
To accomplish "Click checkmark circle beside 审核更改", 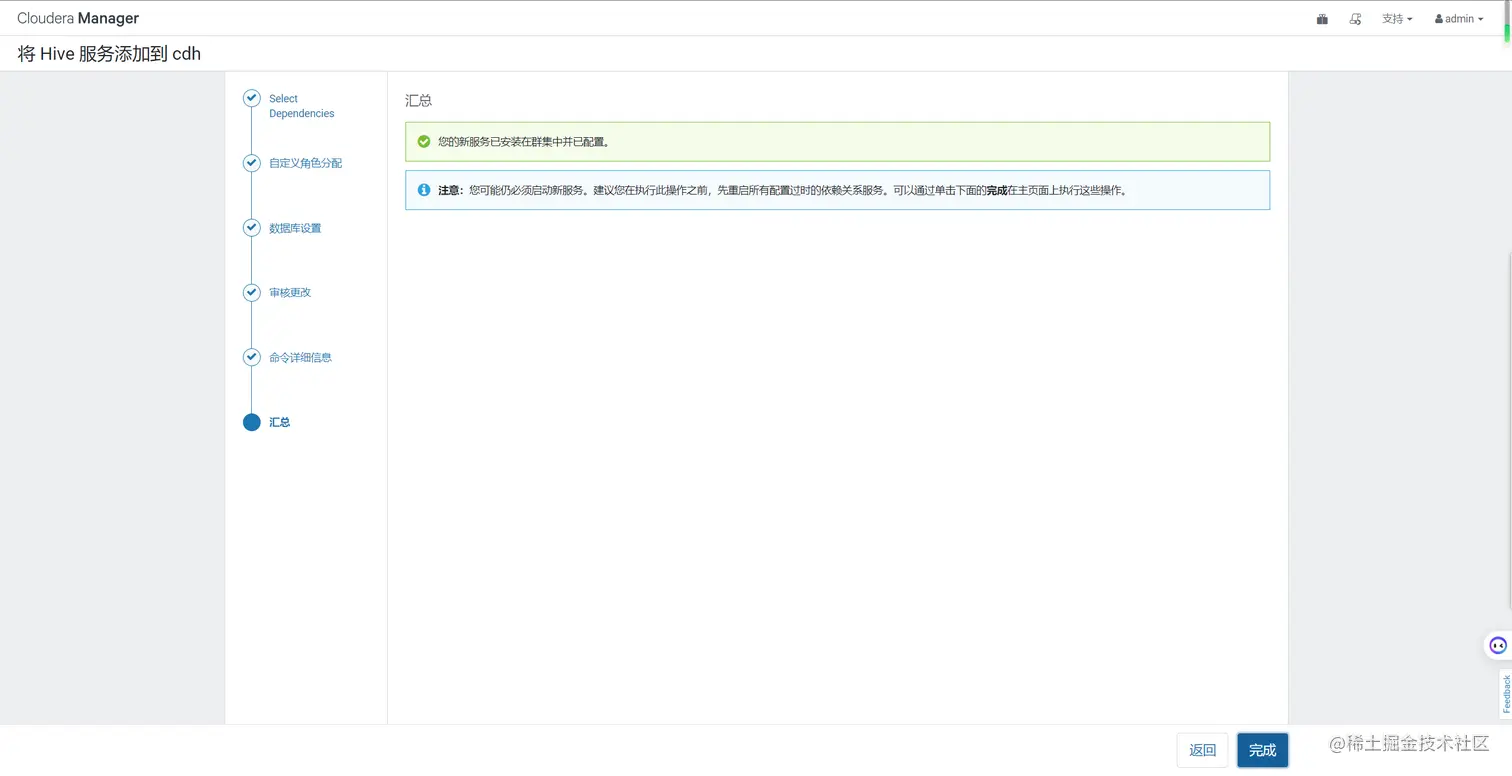I will click(252, 292).
